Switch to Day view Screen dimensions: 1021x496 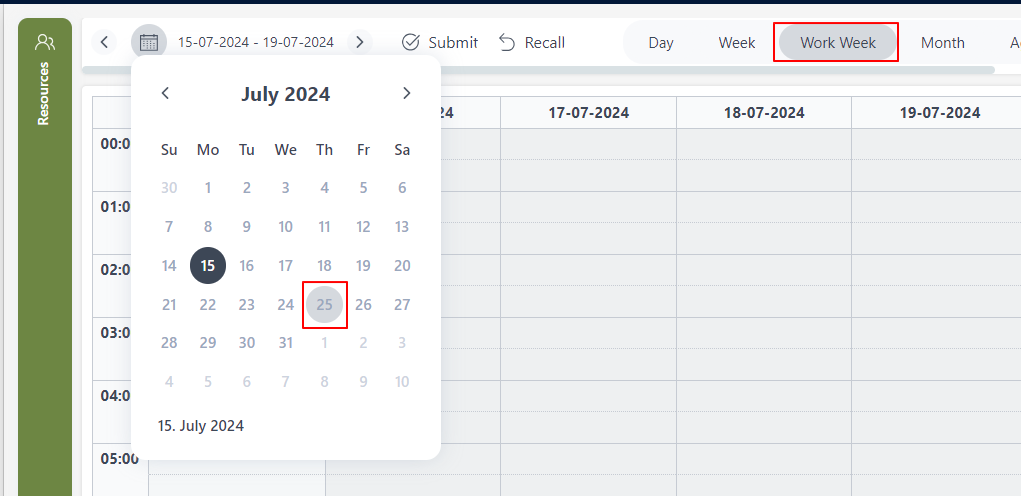661,43
